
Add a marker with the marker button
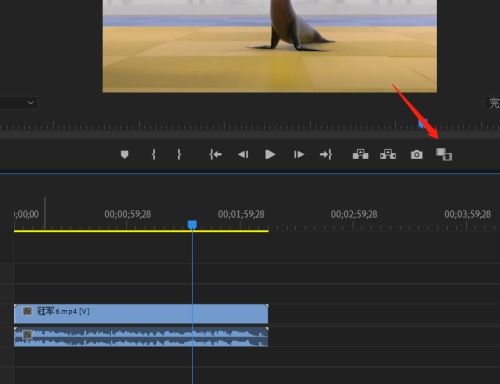tap(124, 154)
